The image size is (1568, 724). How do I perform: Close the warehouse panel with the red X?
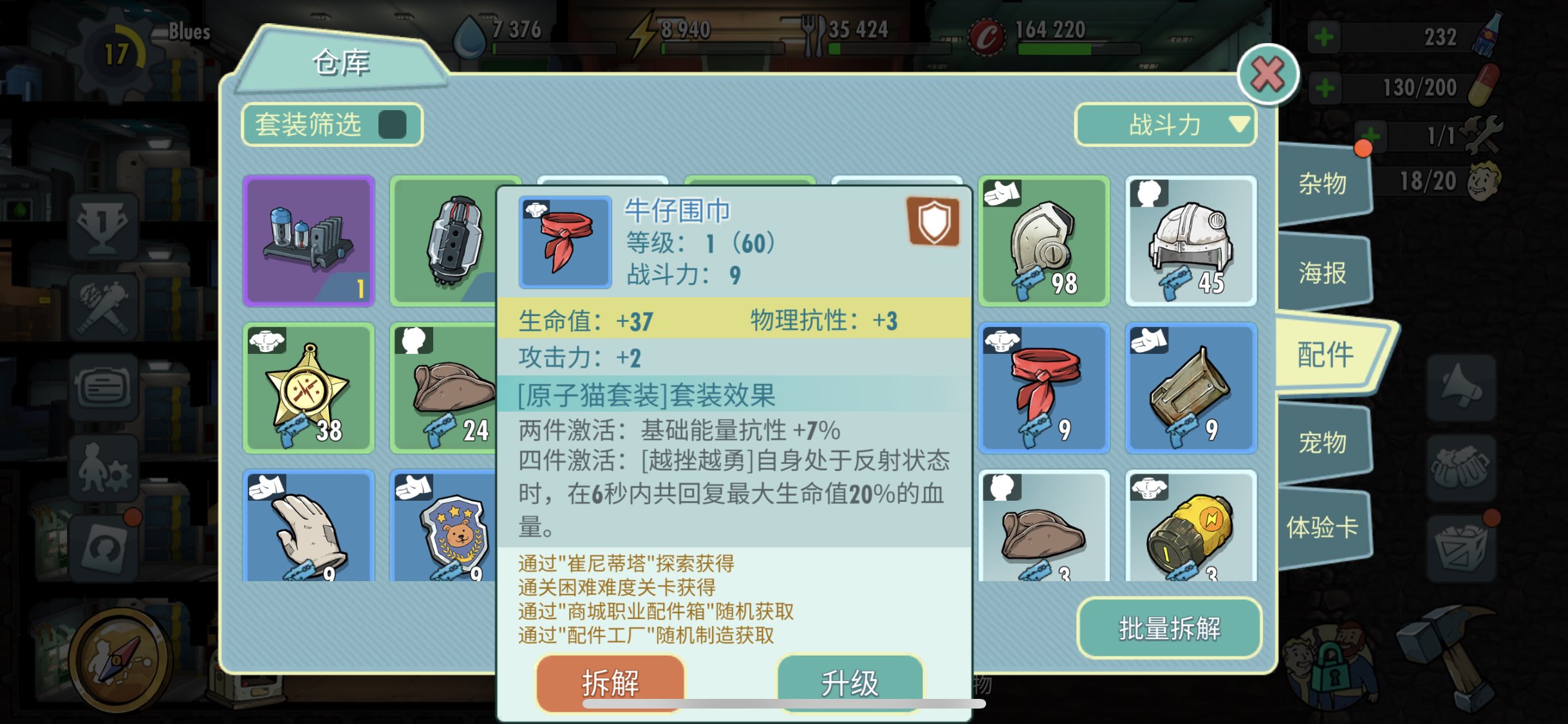tap(1267, 75)
